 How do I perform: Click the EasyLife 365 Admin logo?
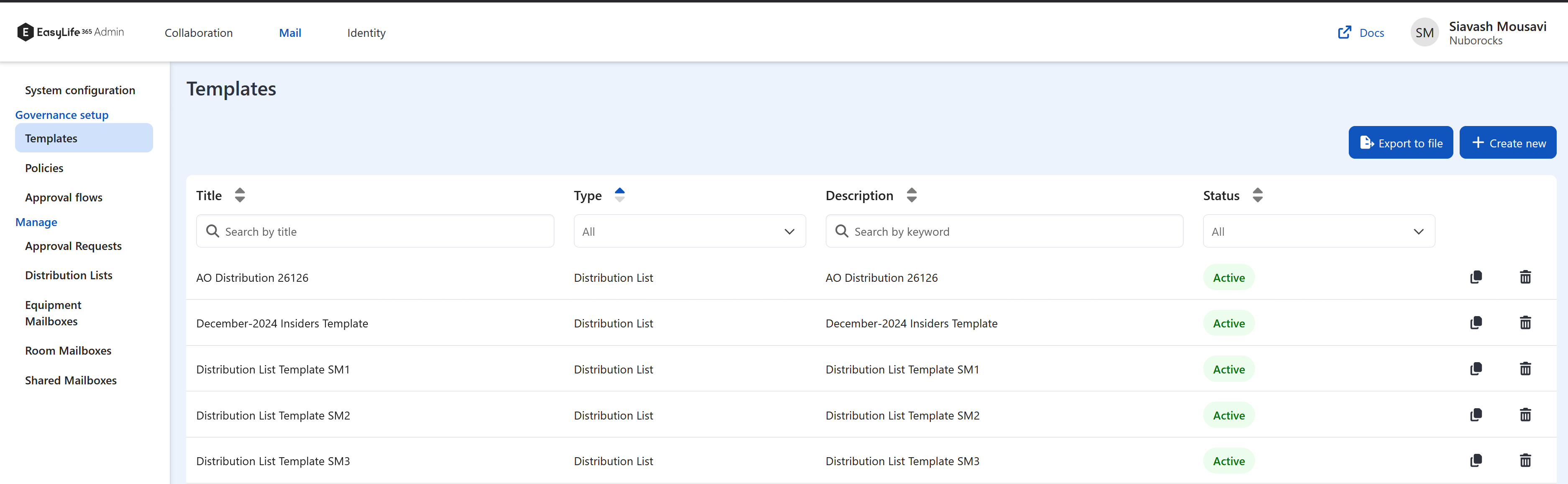click(70, 32)
